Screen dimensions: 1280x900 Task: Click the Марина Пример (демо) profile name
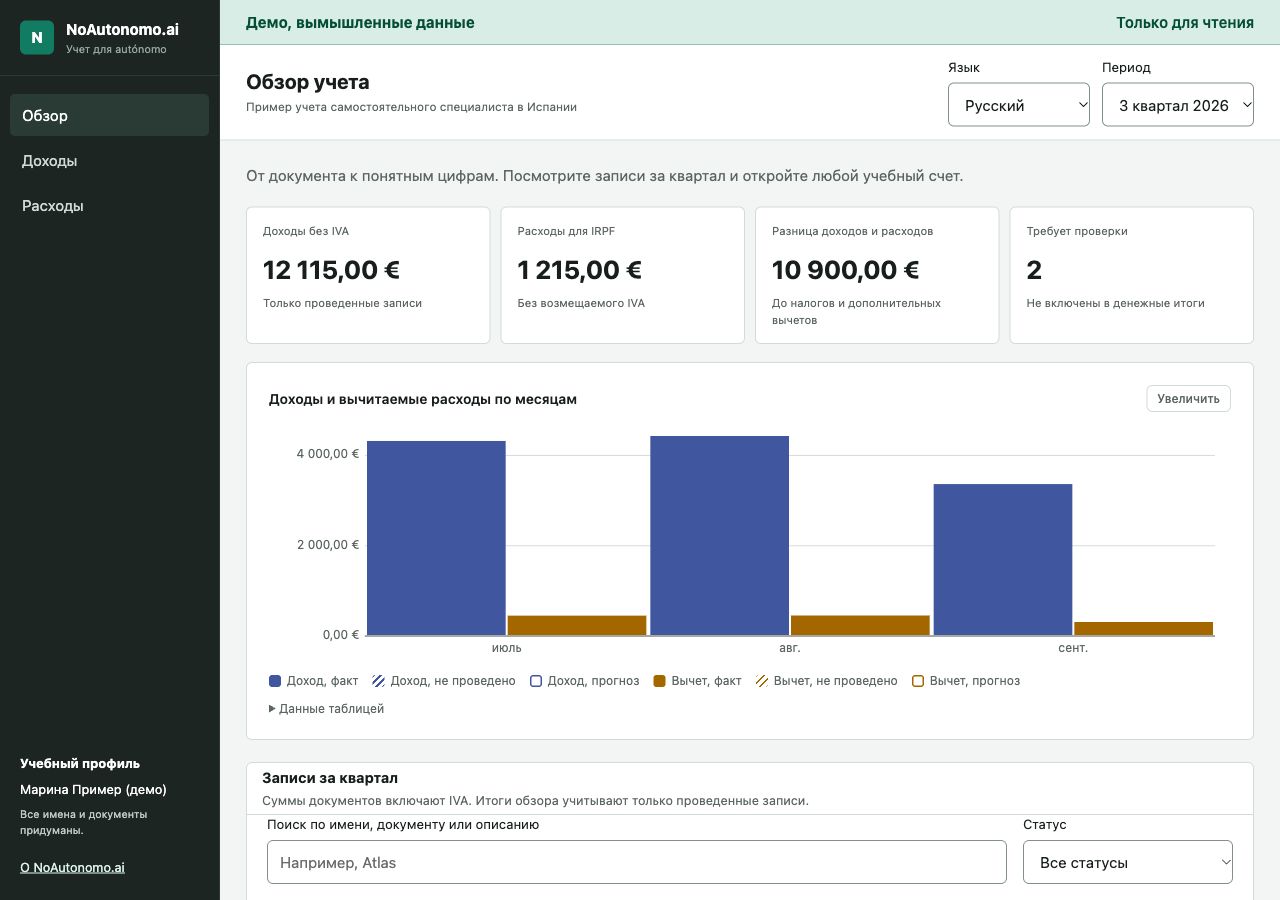click(x=93, y=789)
